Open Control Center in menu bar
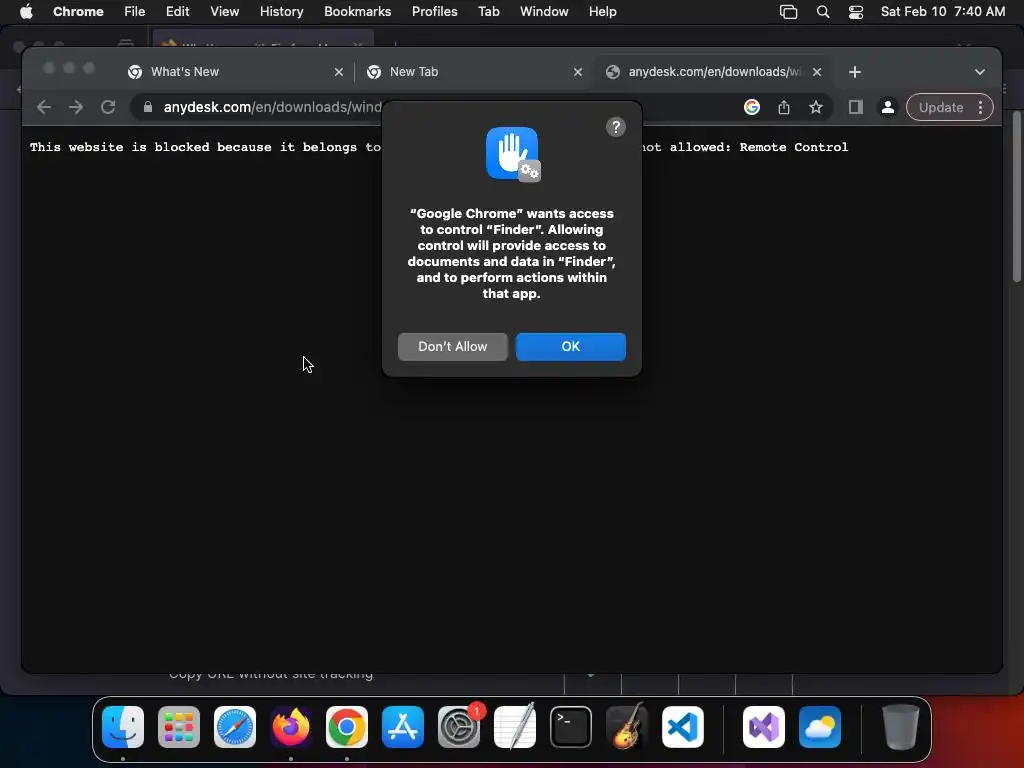 tap(856, 12)
